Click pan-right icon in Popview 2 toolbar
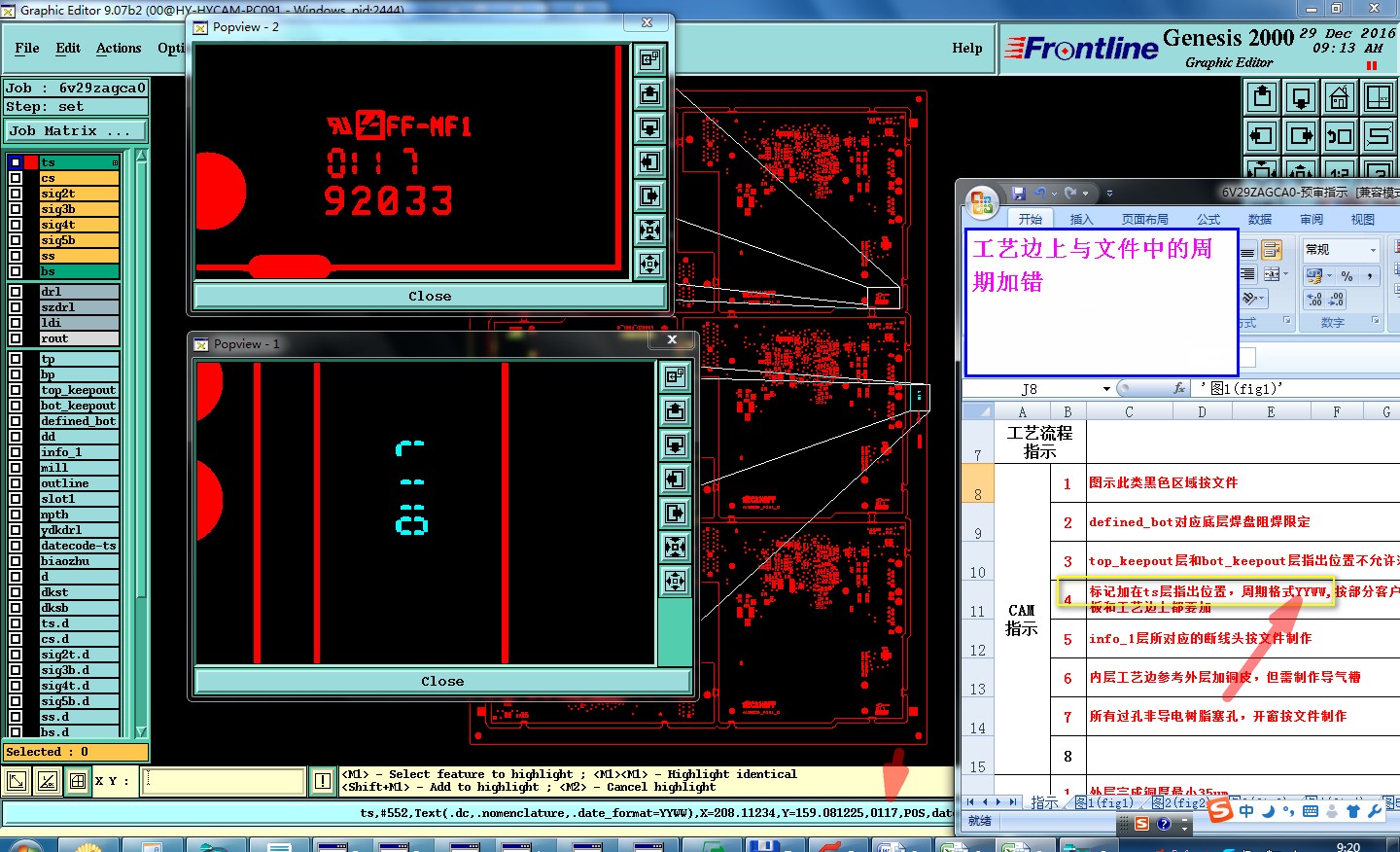1400x852 pixels. click(649, 195)
